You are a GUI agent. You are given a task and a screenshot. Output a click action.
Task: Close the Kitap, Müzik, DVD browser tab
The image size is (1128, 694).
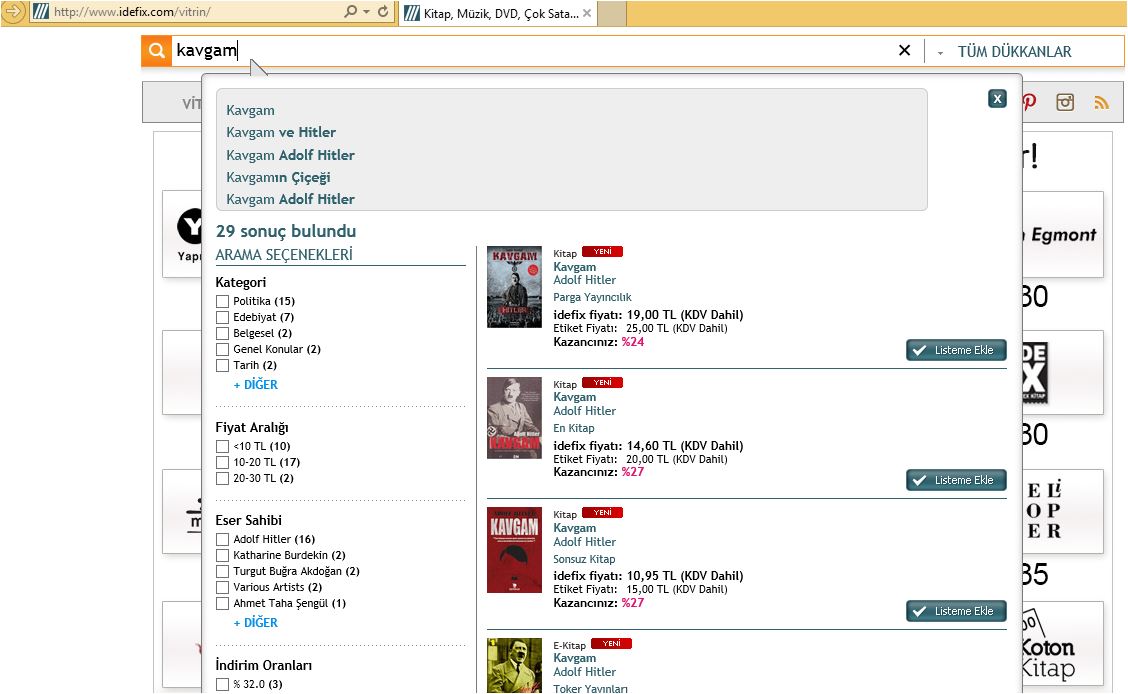click(587, 13)
